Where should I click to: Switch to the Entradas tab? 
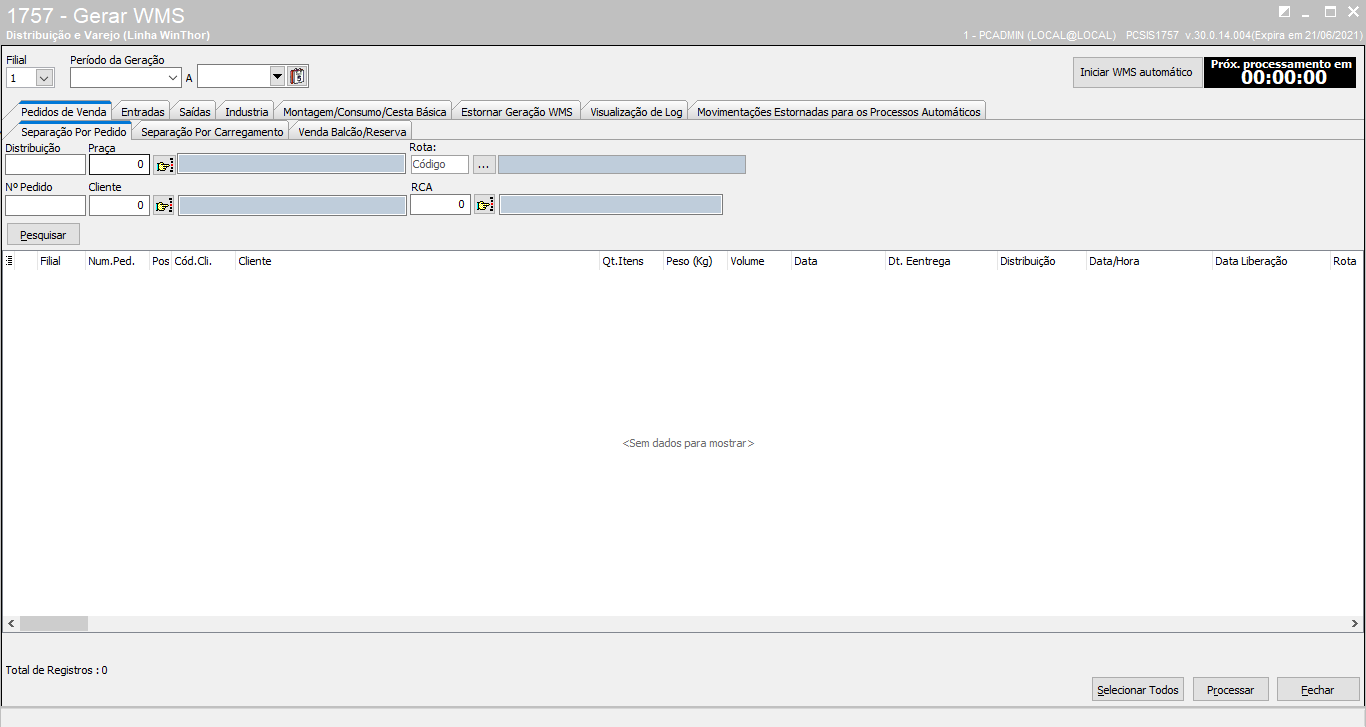pos(142,112)
